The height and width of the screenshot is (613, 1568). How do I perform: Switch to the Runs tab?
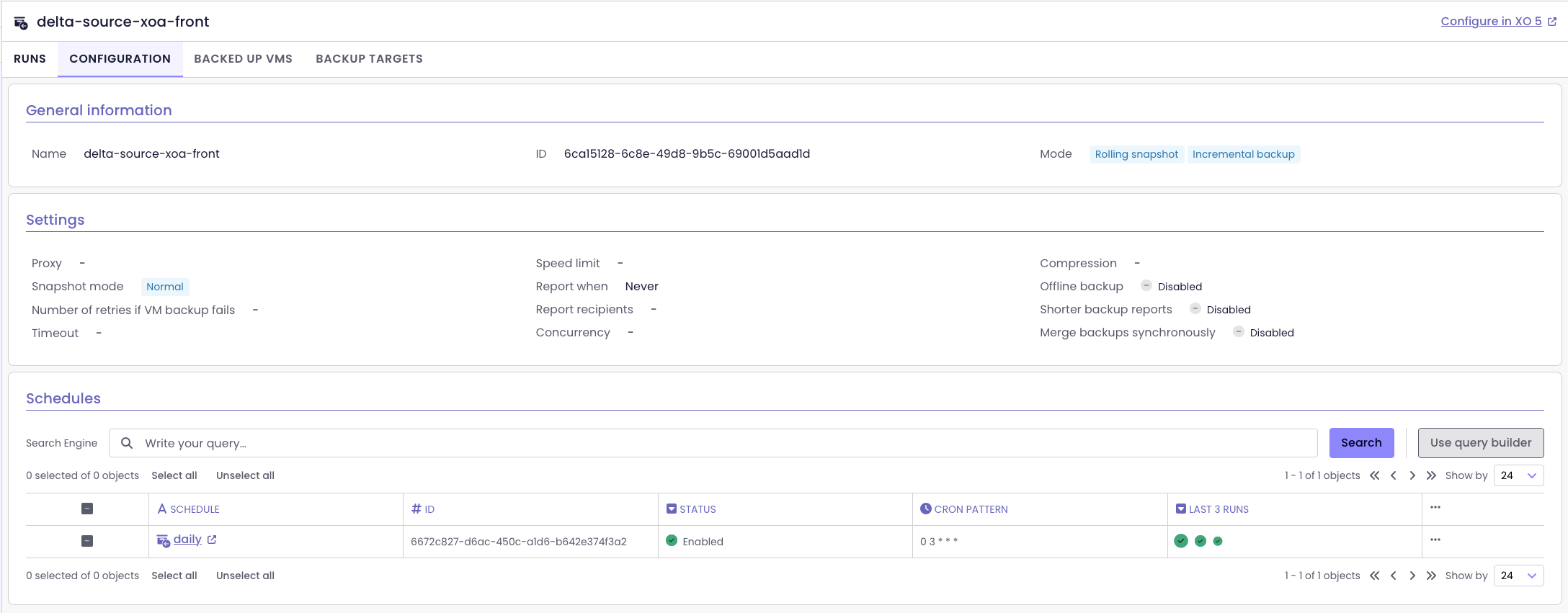(30, 59)
